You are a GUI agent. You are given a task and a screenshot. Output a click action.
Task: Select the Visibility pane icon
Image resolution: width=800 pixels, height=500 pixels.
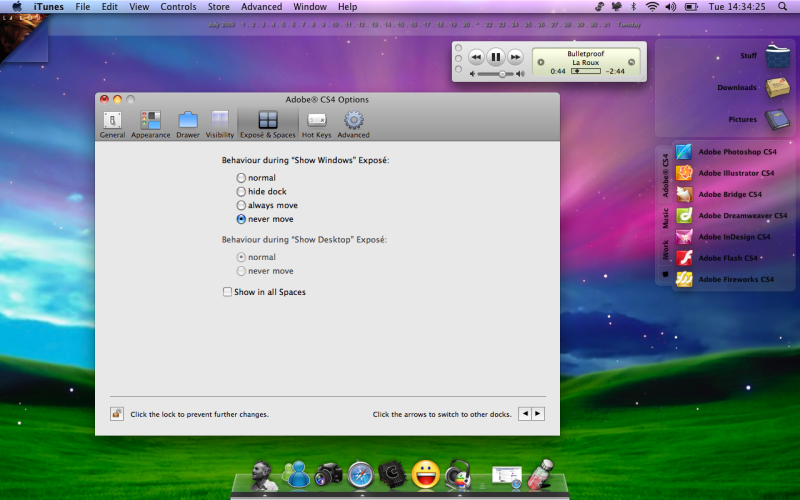(220, 124)
